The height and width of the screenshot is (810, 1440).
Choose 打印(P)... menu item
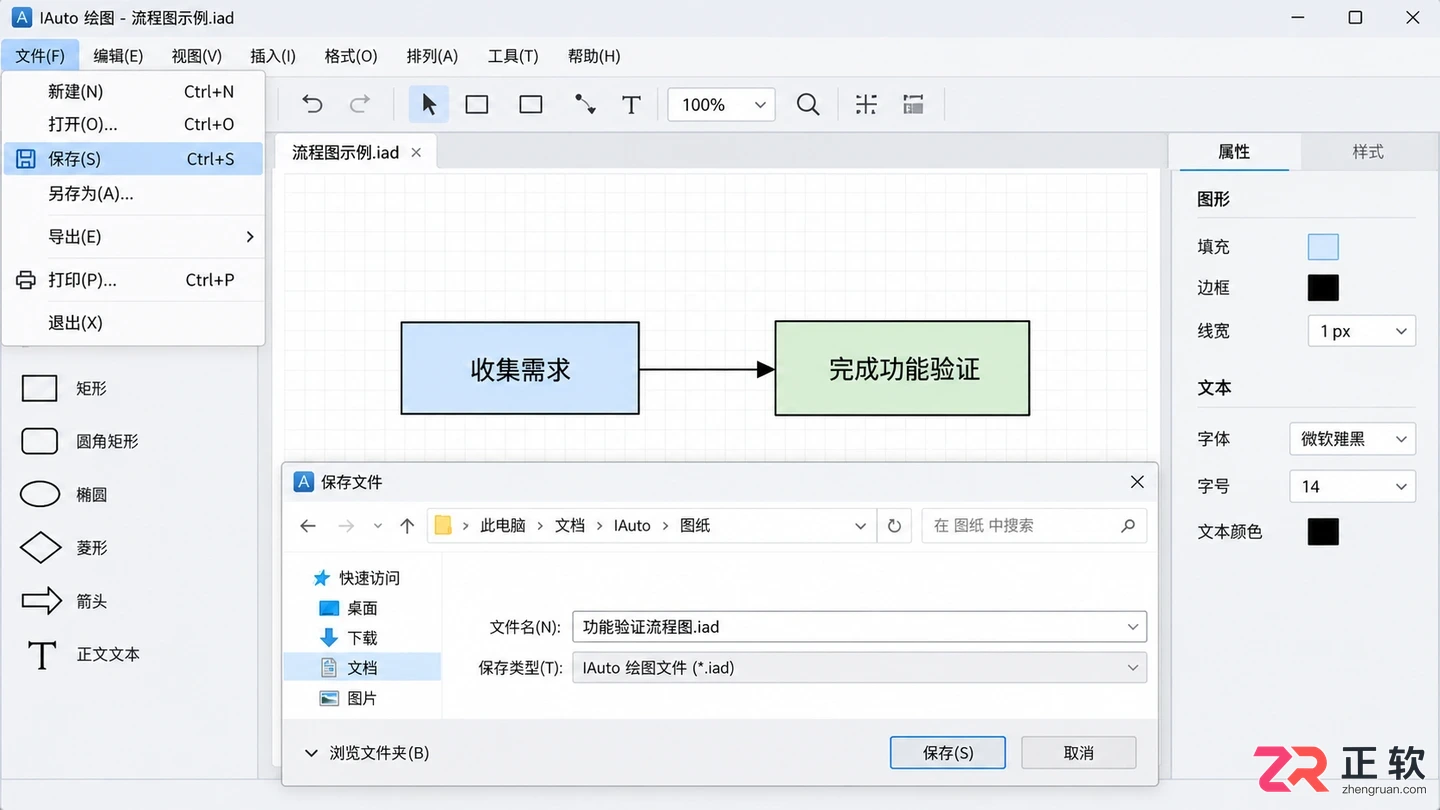tap(134, 280)
